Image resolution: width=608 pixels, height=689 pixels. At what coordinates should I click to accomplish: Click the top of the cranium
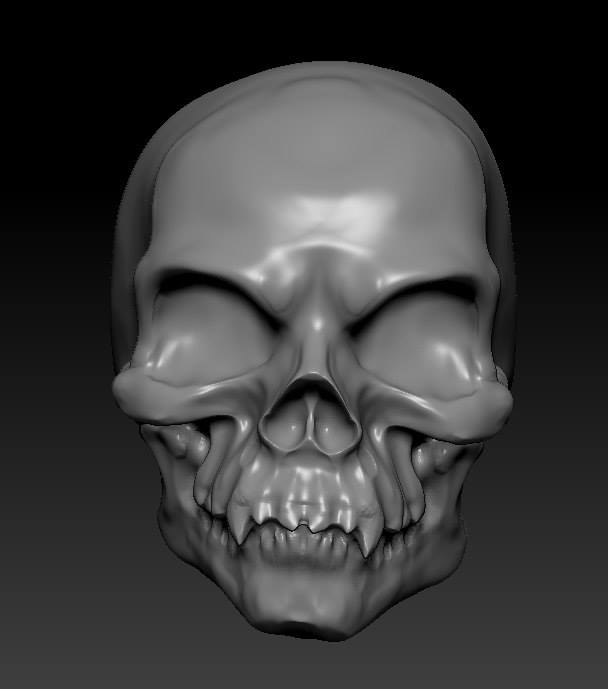coord(315,90)
